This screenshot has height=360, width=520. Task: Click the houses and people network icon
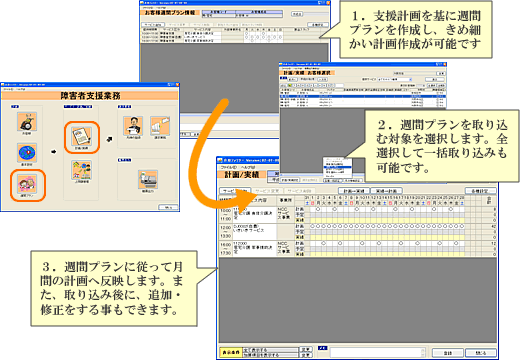click(x=82, y=170)
